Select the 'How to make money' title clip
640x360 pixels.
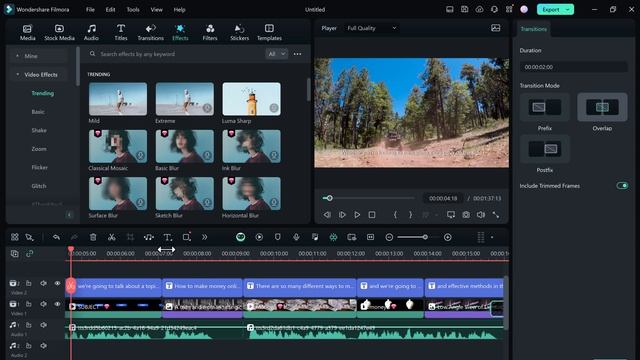(x=202, y=286)
